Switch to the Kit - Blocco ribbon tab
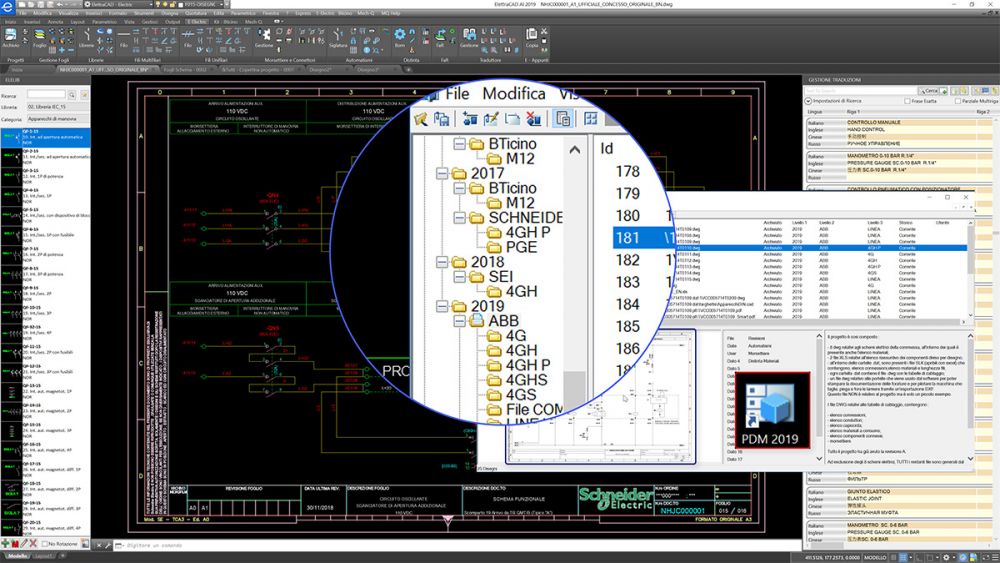This screenshot has width=1000, height=563. pyautogui.click(x=226, y=22)
